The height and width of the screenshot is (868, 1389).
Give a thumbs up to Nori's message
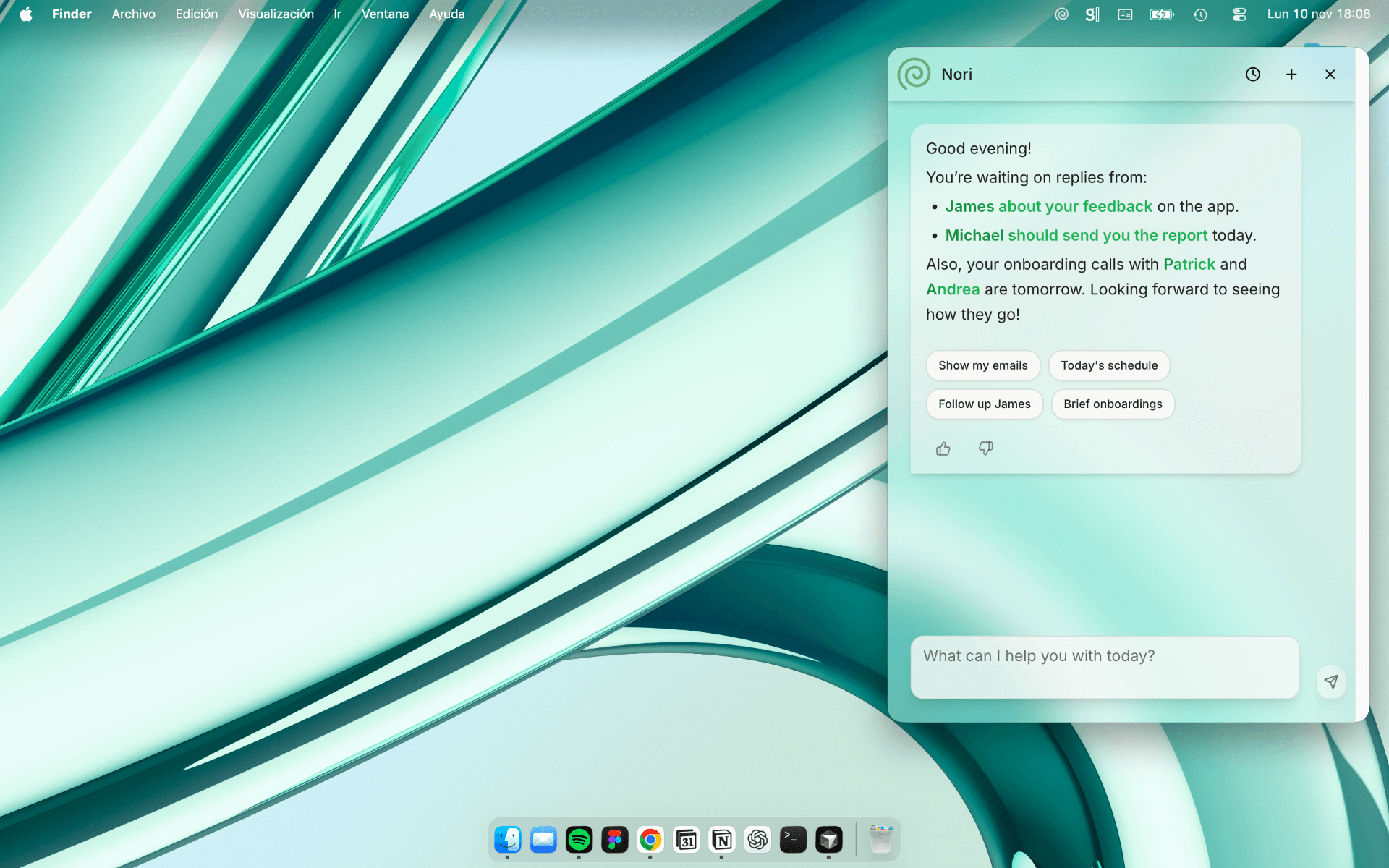pyautogui.click(x=943, y=448)
